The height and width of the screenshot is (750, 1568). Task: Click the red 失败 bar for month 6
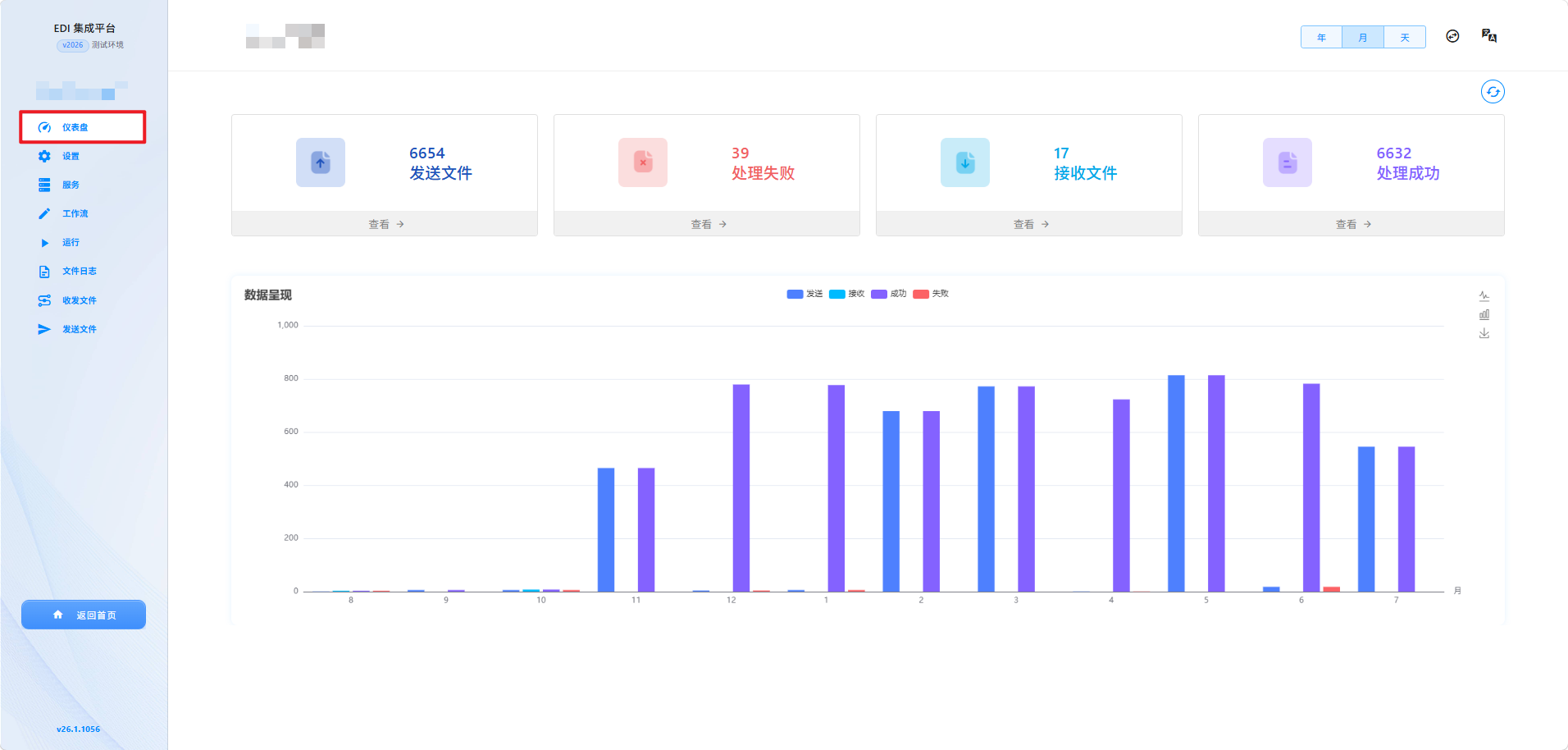1332,589
